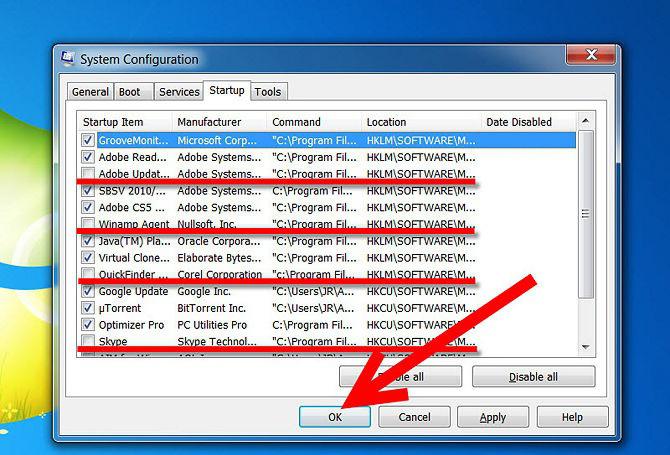670x455 pixels.
Task: Tick the Skype startup checkbox
Action: coord(89,342)
